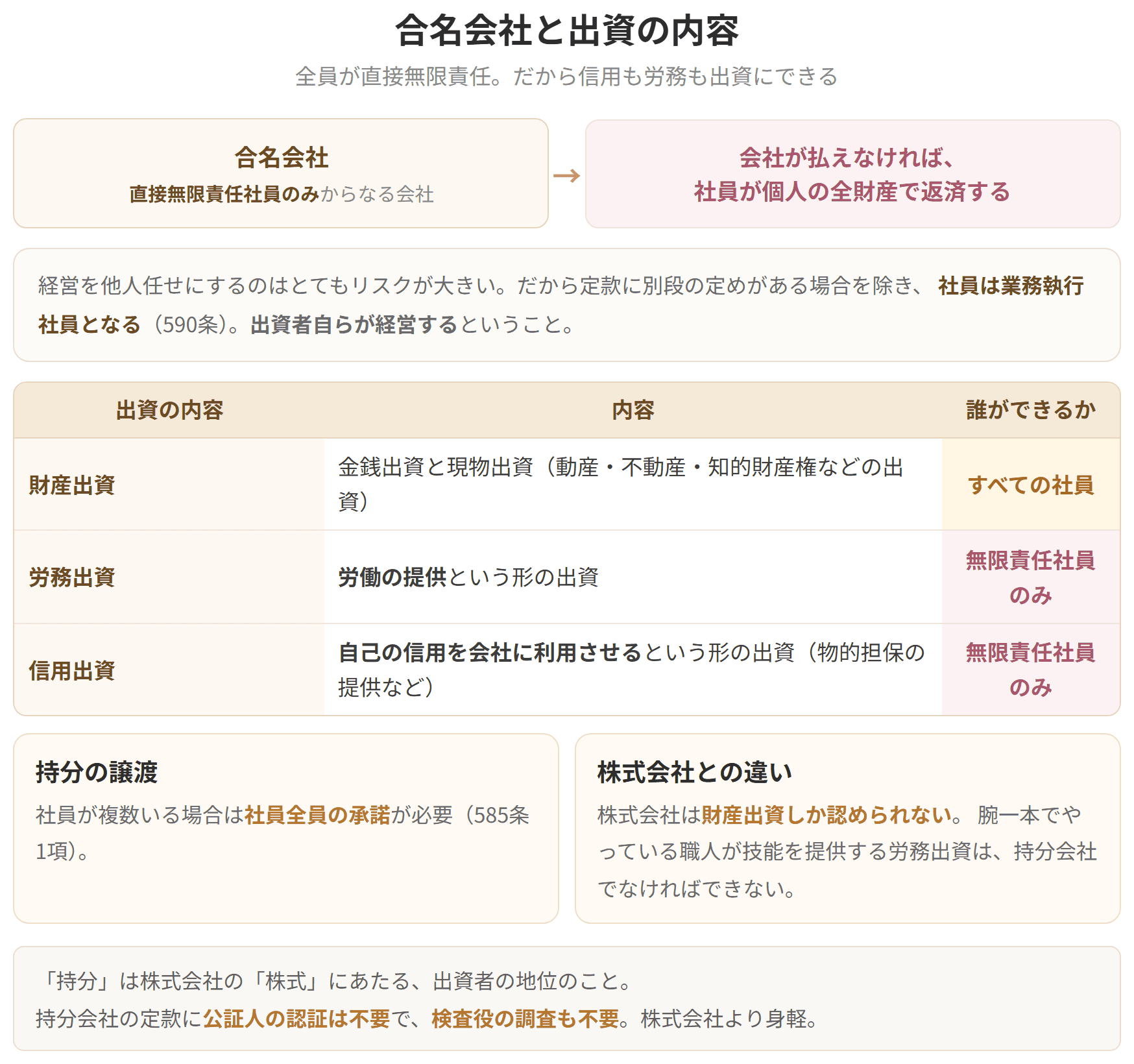Click the cell starting 自己の信用を会社に利用させる
The width and height of the screenshot is (1134, 1064).
click(632, 670)
